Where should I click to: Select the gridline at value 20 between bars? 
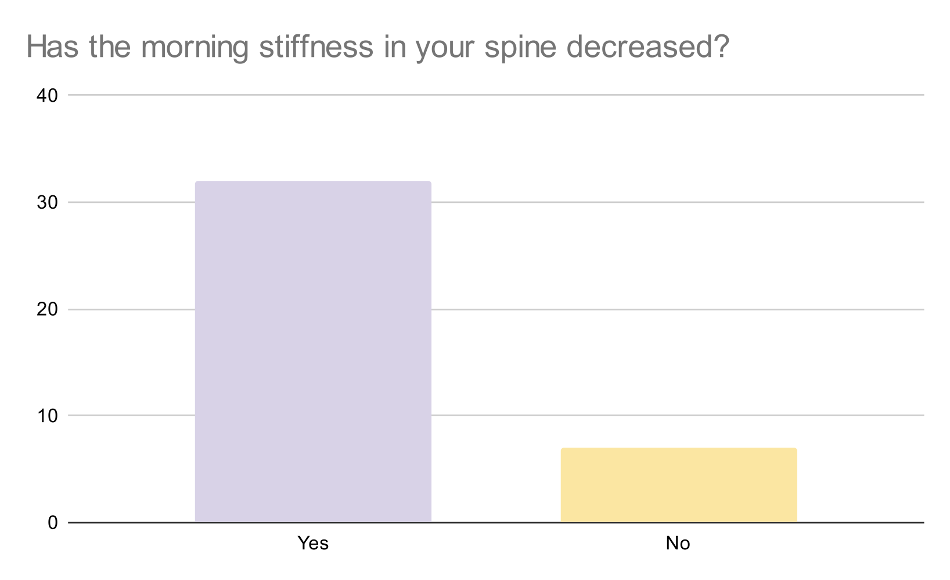[495, 309]
